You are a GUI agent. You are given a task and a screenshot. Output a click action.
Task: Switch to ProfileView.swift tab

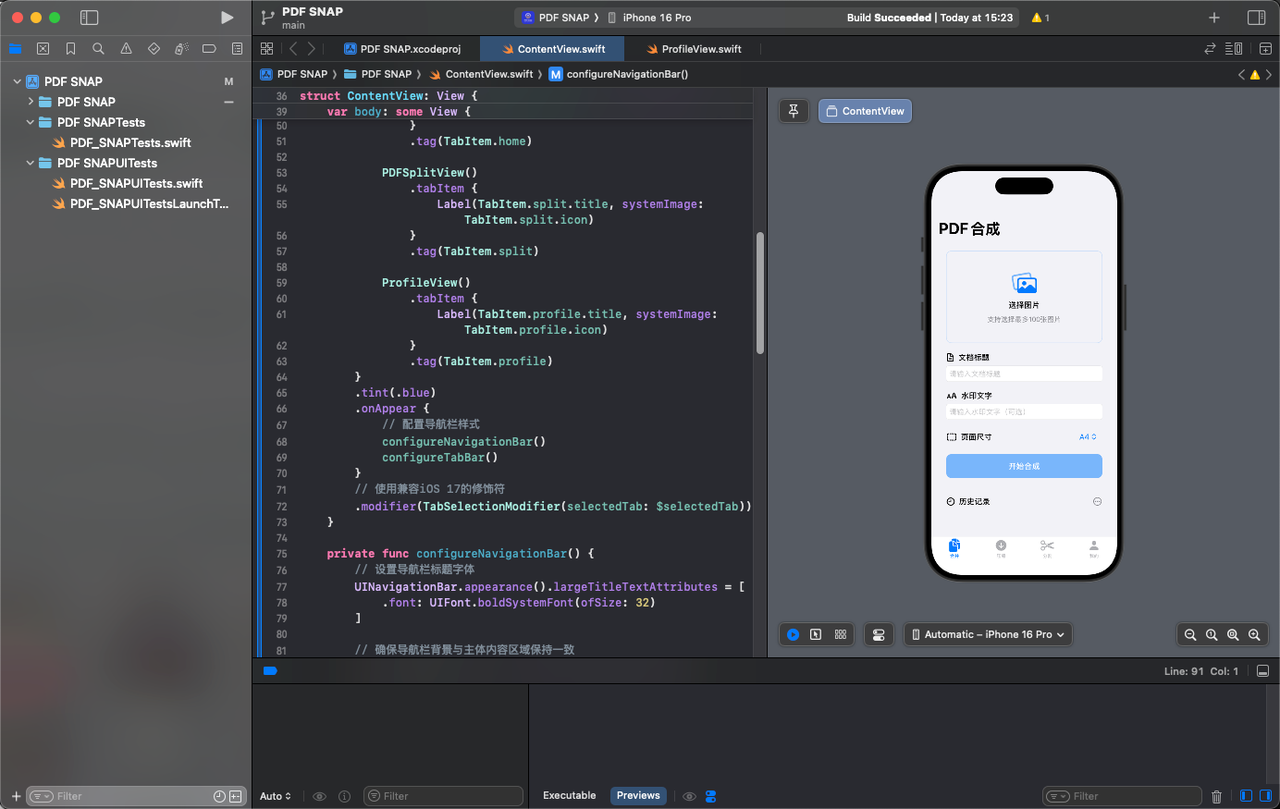tap(693, 49)
